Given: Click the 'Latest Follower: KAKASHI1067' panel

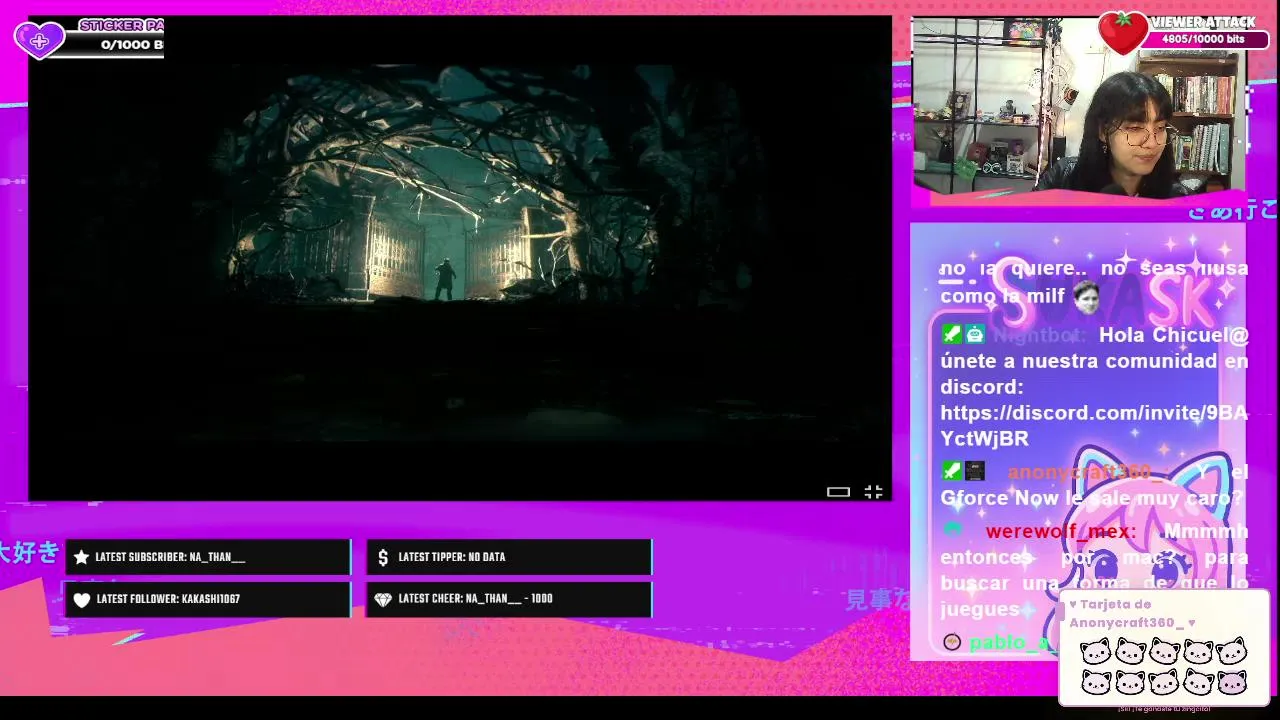Looking at the screenshot, I should (208, 599).
